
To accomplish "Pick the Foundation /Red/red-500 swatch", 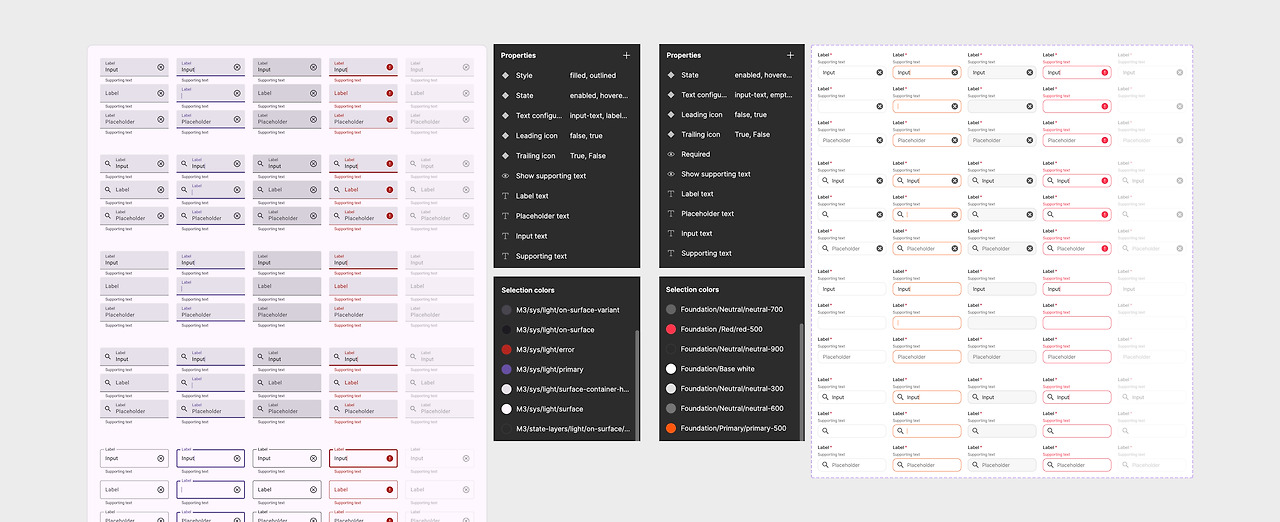I will tap(671, 329).
